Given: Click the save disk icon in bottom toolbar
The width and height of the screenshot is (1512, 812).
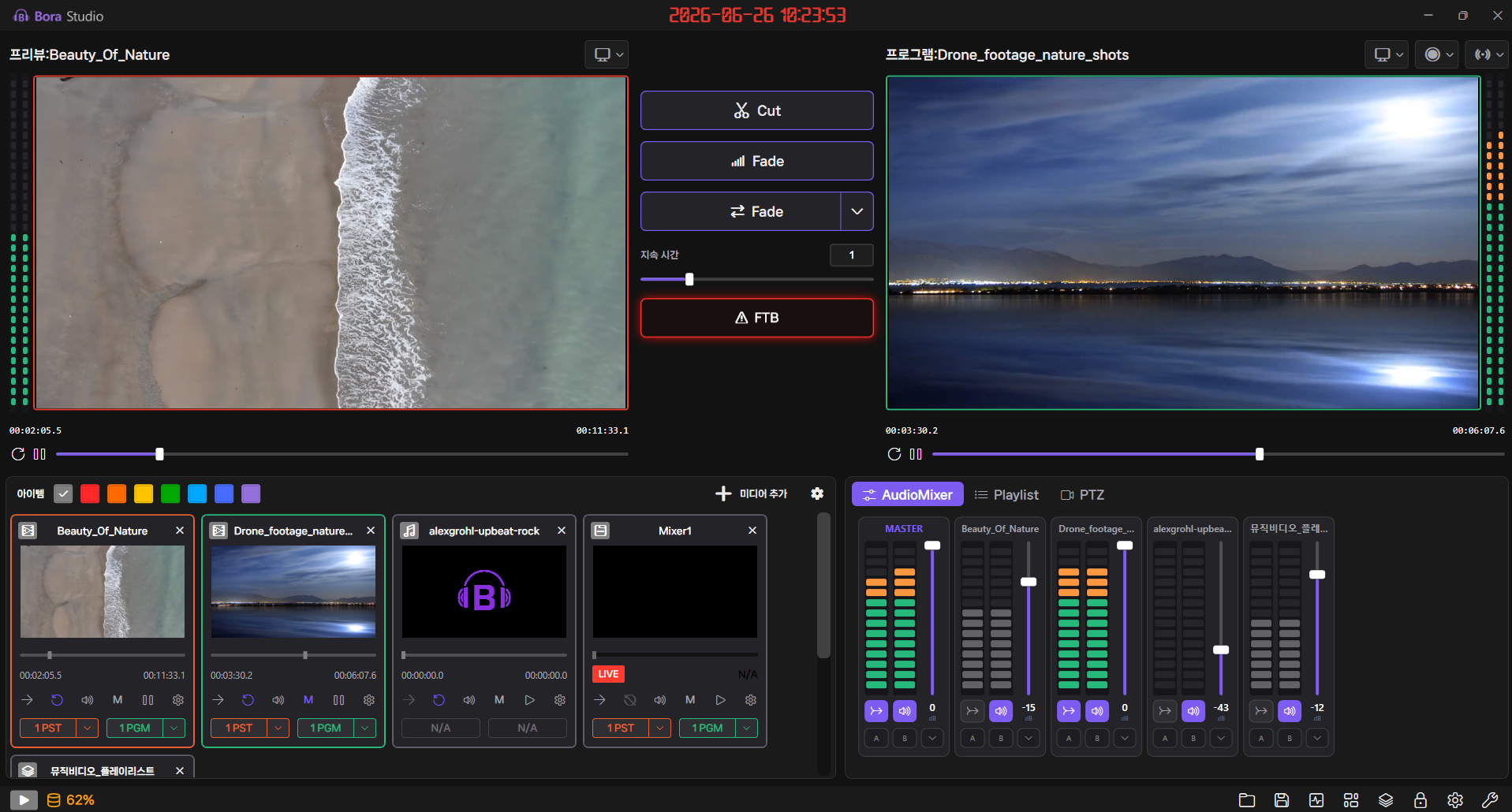Looking at the screenshot, I should [1282, 800].
